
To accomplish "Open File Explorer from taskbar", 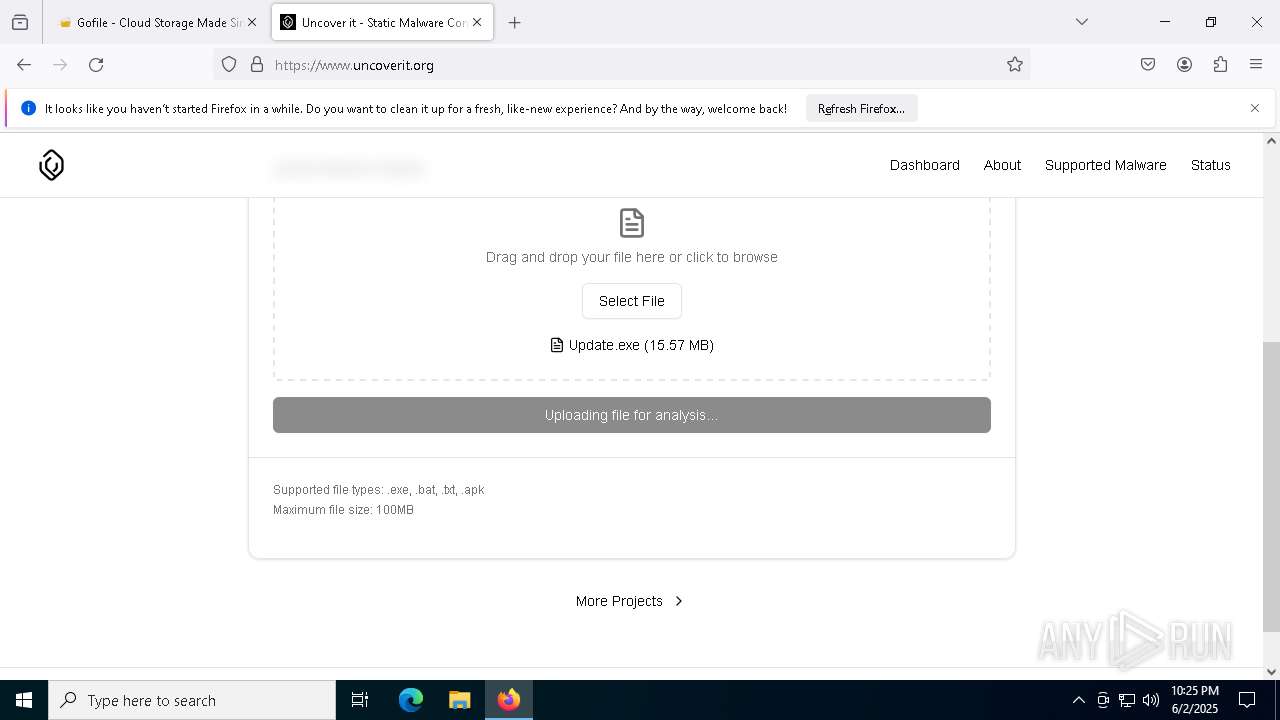I will [x=459, y=700].
